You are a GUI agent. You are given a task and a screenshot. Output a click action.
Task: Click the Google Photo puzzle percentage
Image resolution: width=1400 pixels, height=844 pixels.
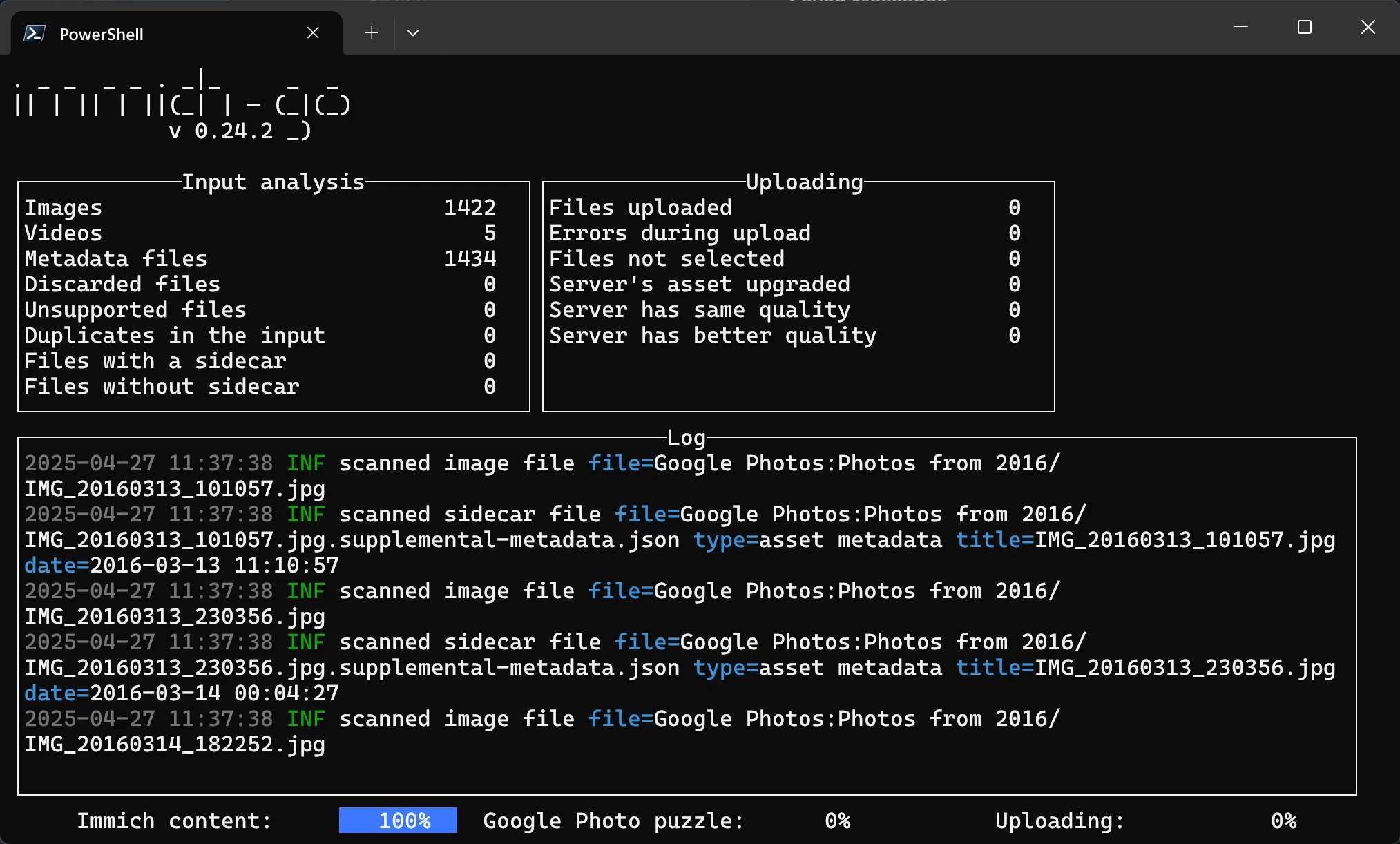pos(837,821)
